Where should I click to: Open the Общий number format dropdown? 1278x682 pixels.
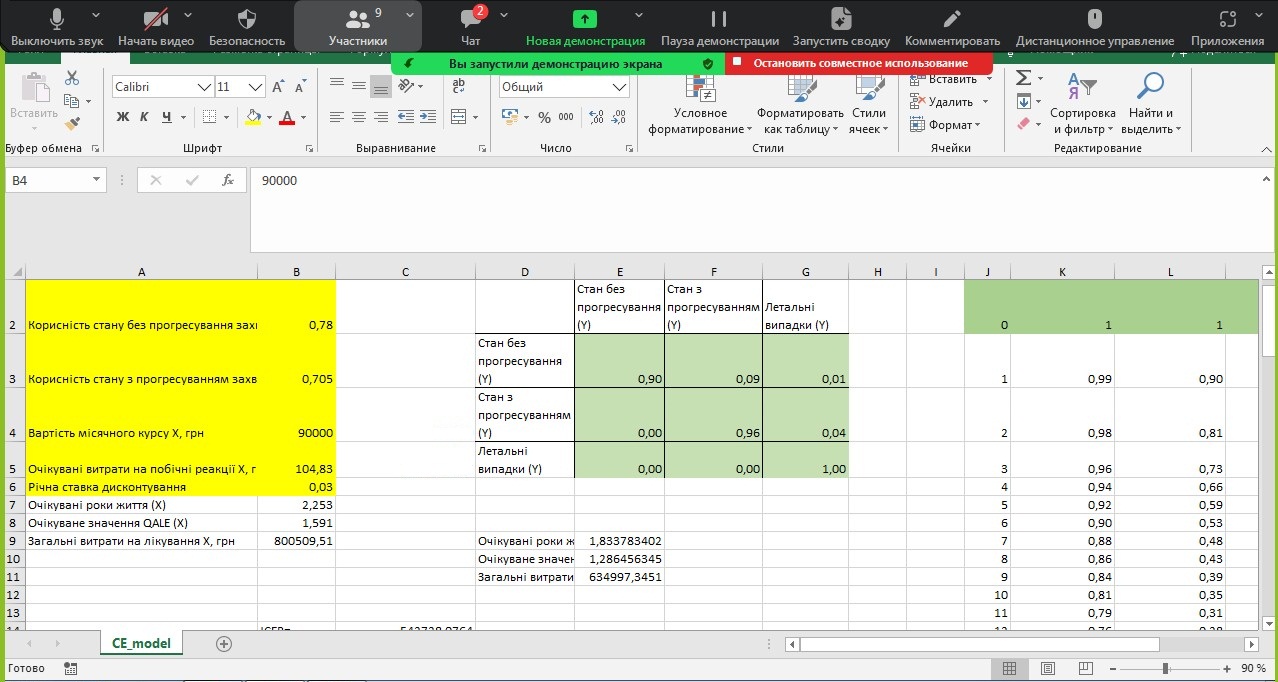[x=619, y=87]
